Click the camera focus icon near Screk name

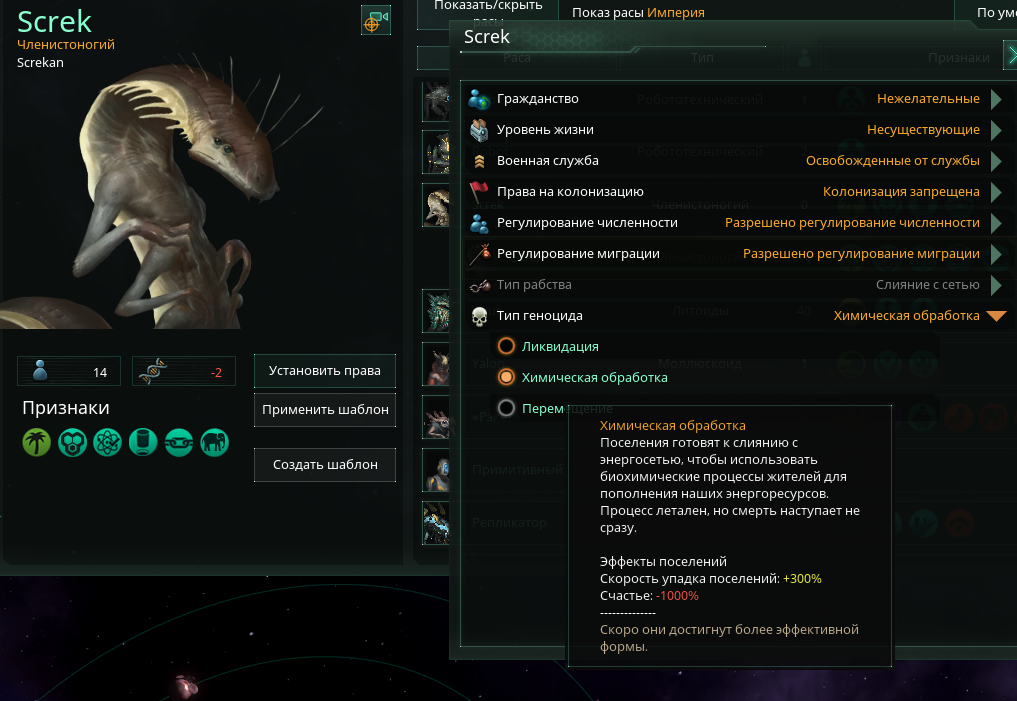376,20
